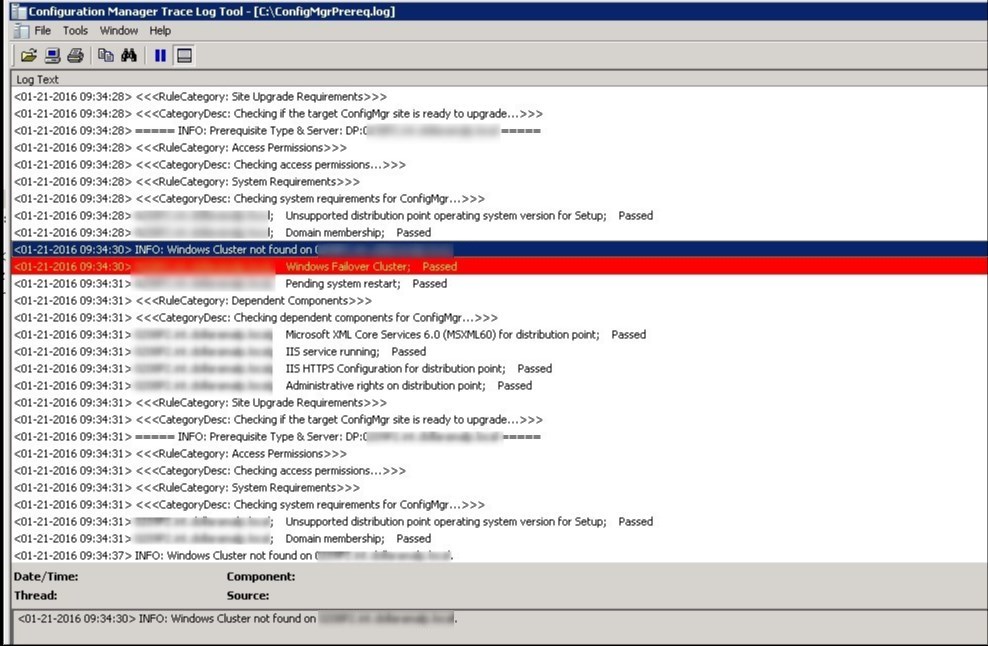This screenshot has height=646, width=988.
Task: Click the Open log file toolbar icon
Action: (28, 55)
